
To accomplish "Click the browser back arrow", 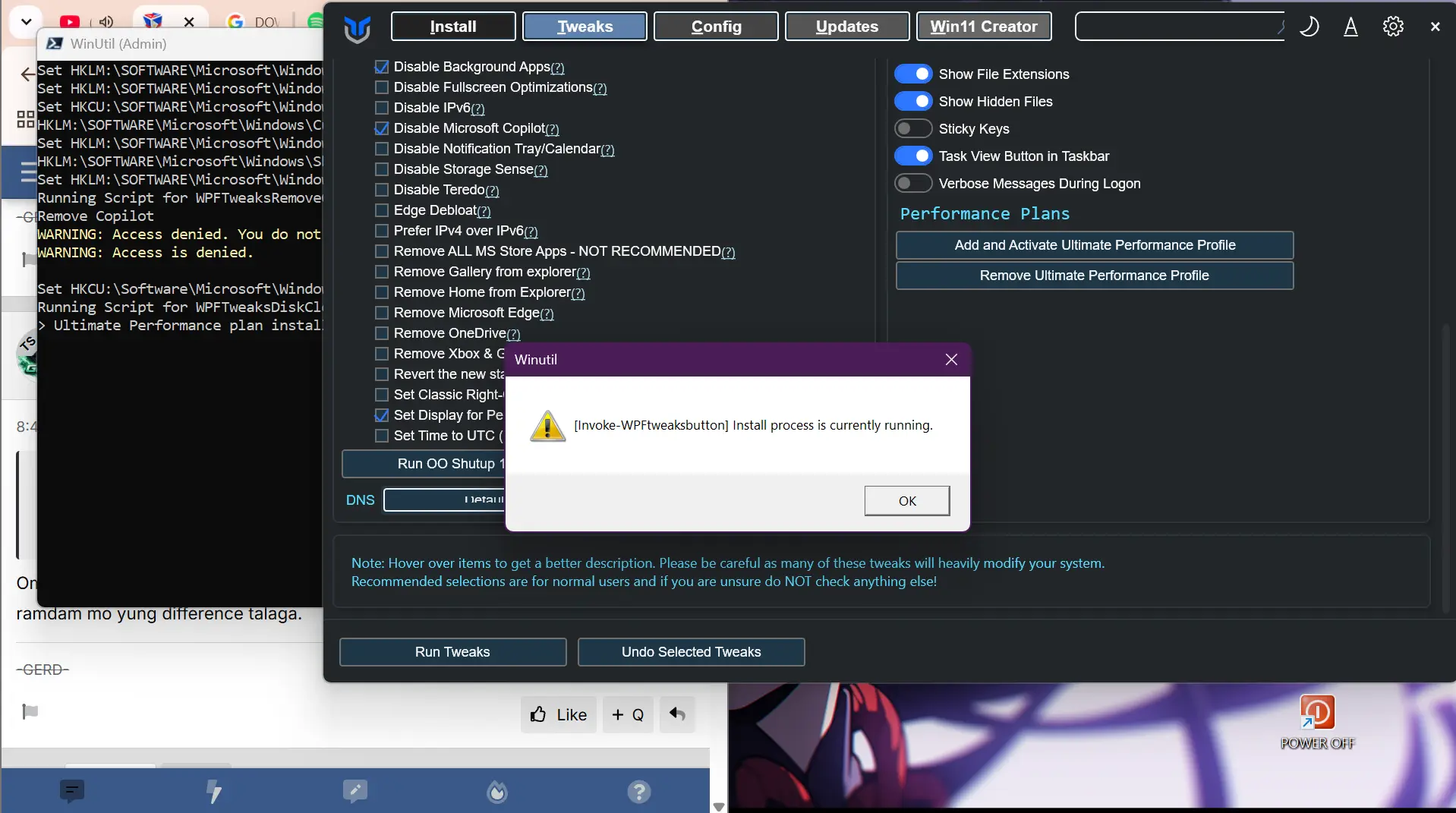I will pyautogui.click(x=27, y=74).
